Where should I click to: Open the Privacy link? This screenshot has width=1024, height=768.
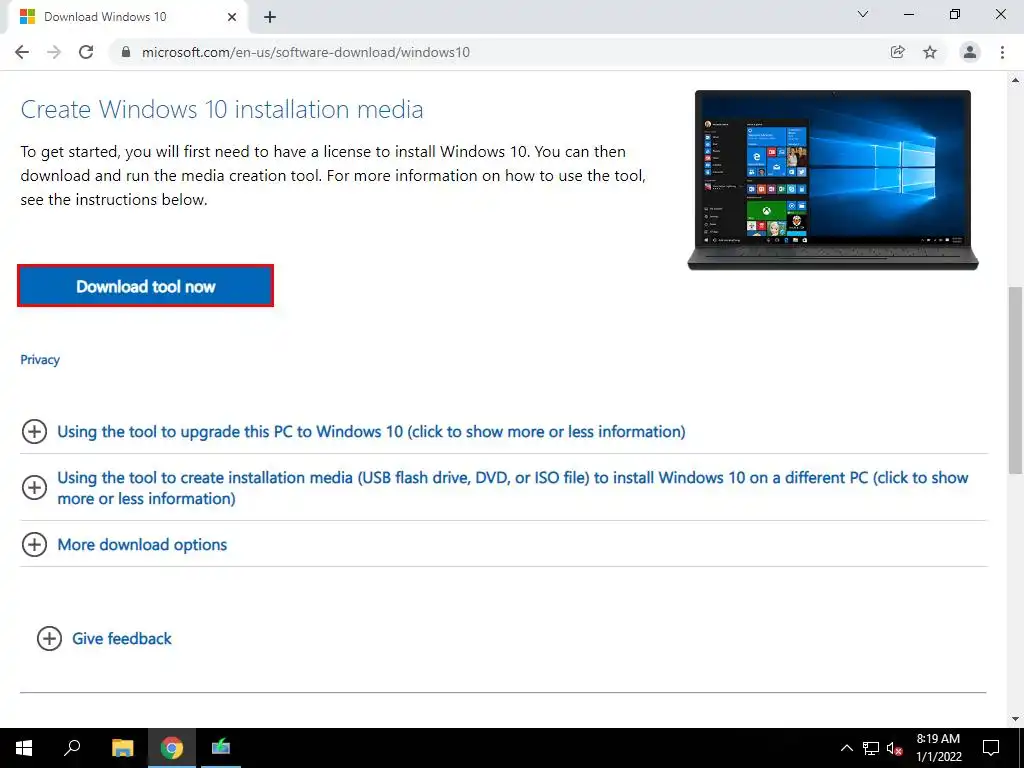[x=40, y=360]
